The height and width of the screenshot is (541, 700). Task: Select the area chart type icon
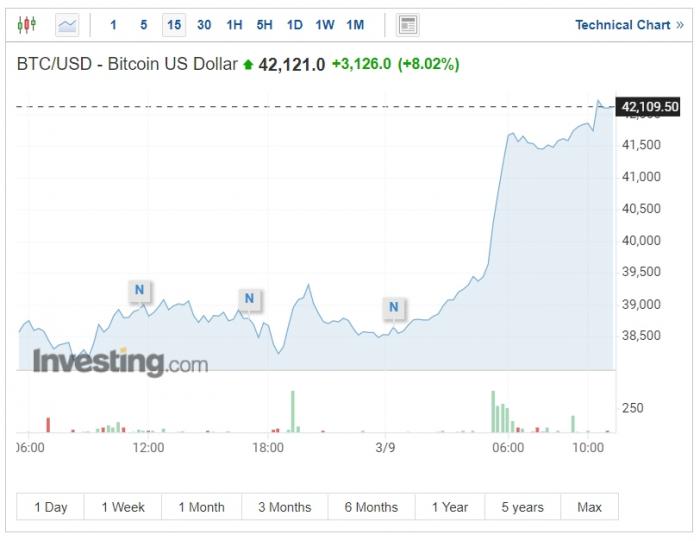point(67,25)
